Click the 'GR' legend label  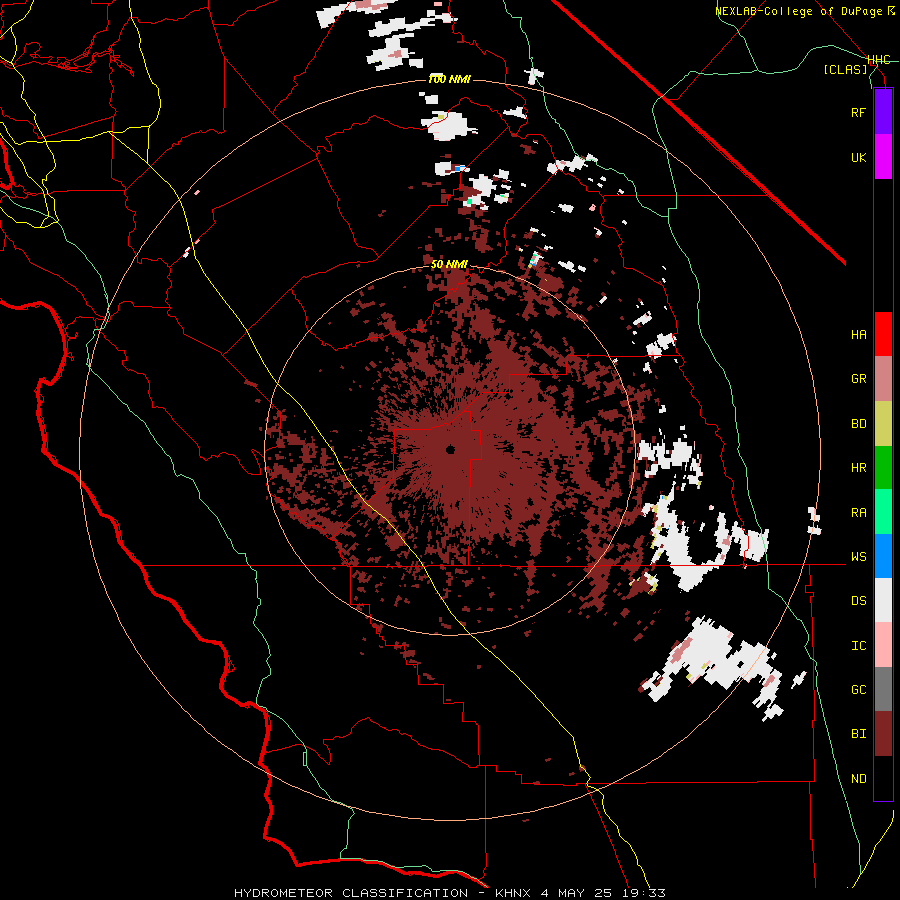[x=858, y=379]
